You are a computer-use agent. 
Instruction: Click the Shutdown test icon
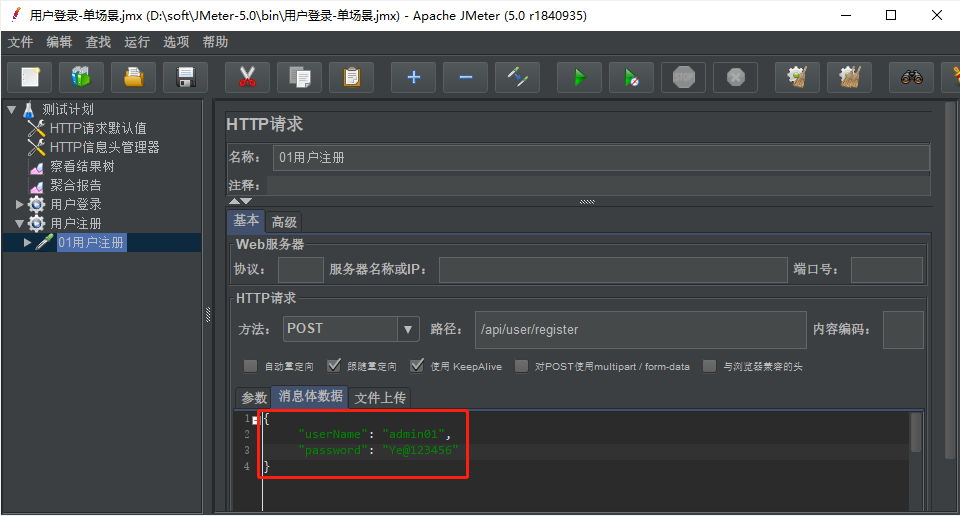pos(735,77)
